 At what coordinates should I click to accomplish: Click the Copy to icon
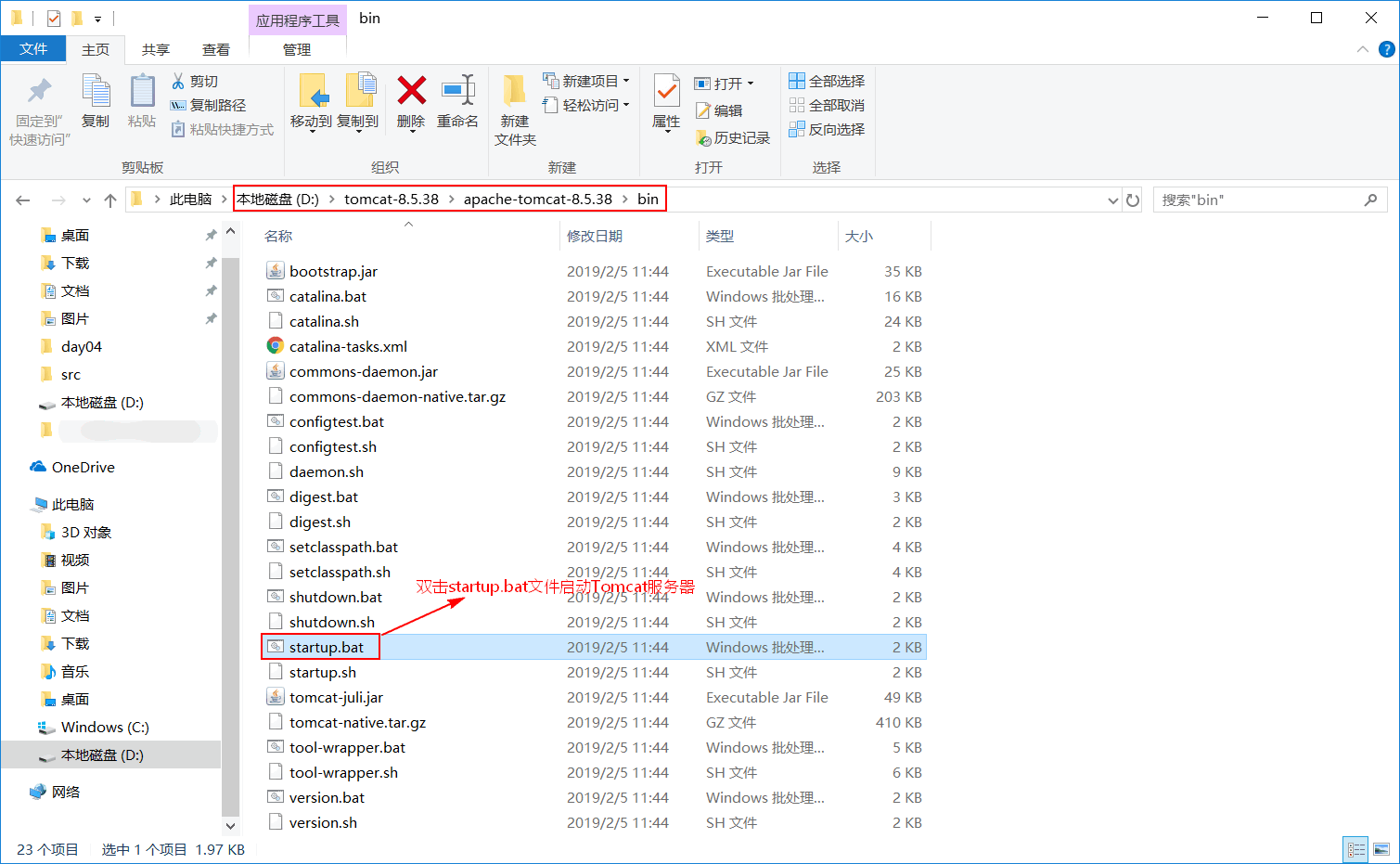[359, 91]
